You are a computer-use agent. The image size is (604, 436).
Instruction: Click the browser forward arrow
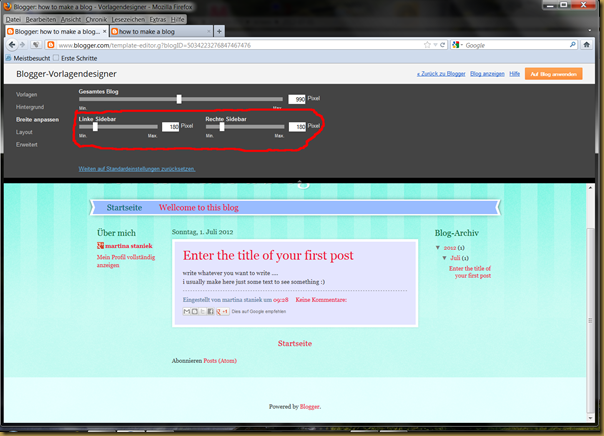[x=22, y=45]
